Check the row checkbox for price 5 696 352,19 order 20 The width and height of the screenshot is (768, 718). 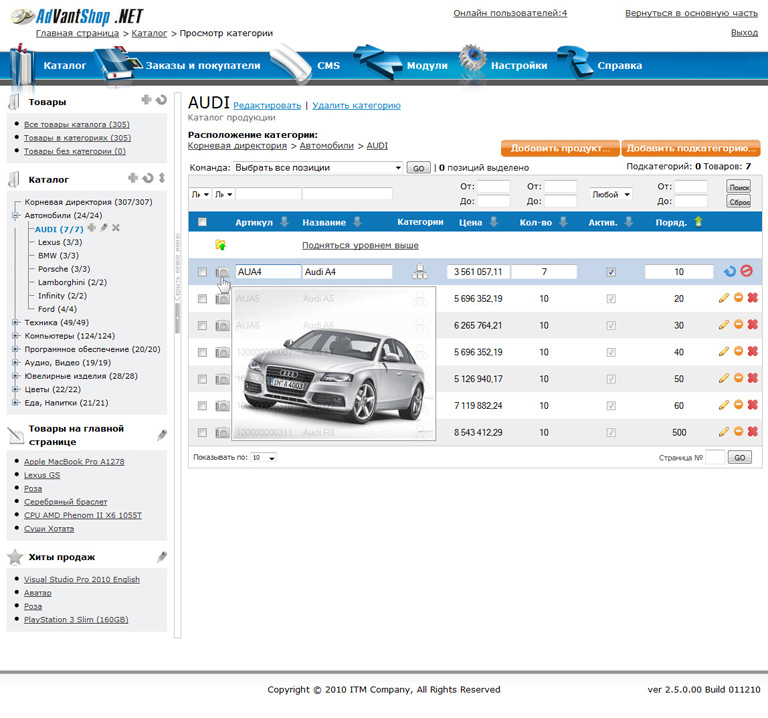(x=202, y=299)
